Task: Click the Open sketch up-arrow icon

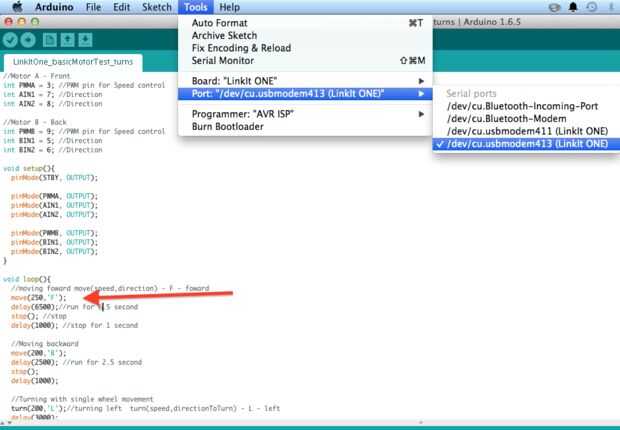Action: pyautogui.click(x=67, y=40)
